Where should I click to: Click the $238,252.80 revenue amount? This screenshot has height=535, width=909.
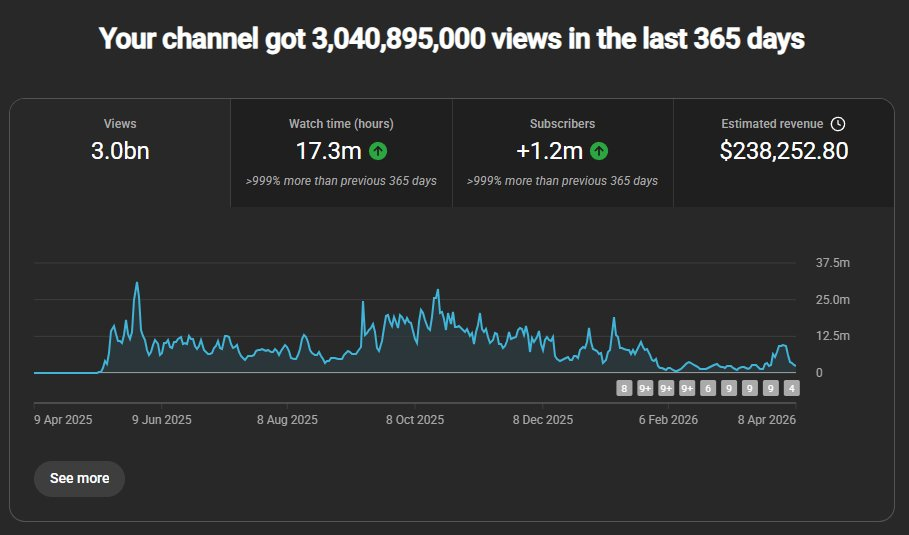coord(784,151)
